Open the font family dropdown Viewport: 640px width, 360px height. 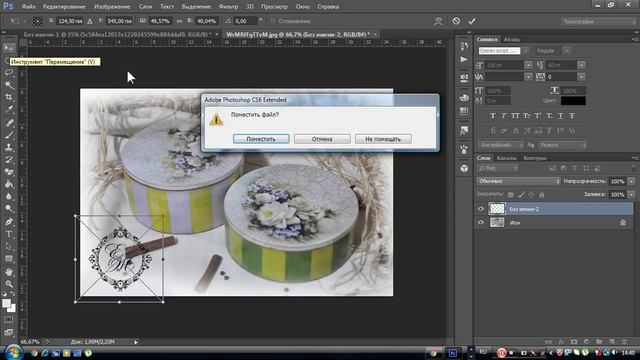tap(526, 51)
